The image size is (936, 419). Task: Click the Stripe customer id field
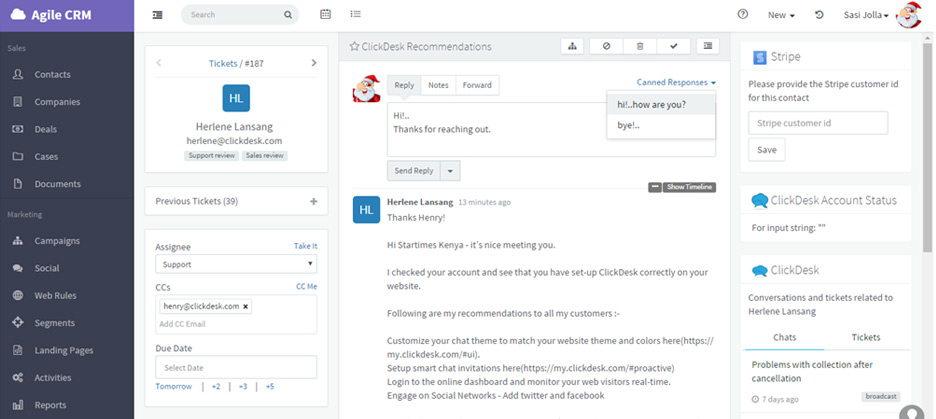click(818, 123)
